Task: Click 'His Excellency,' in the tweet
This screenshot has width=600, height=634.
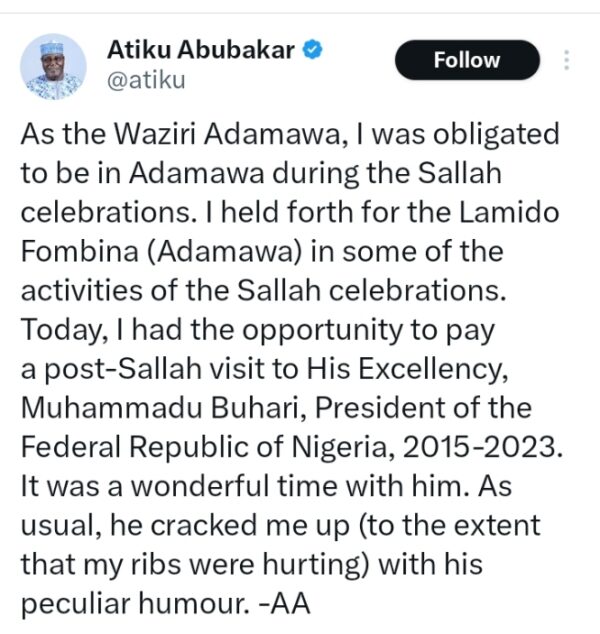Action: 408,370
